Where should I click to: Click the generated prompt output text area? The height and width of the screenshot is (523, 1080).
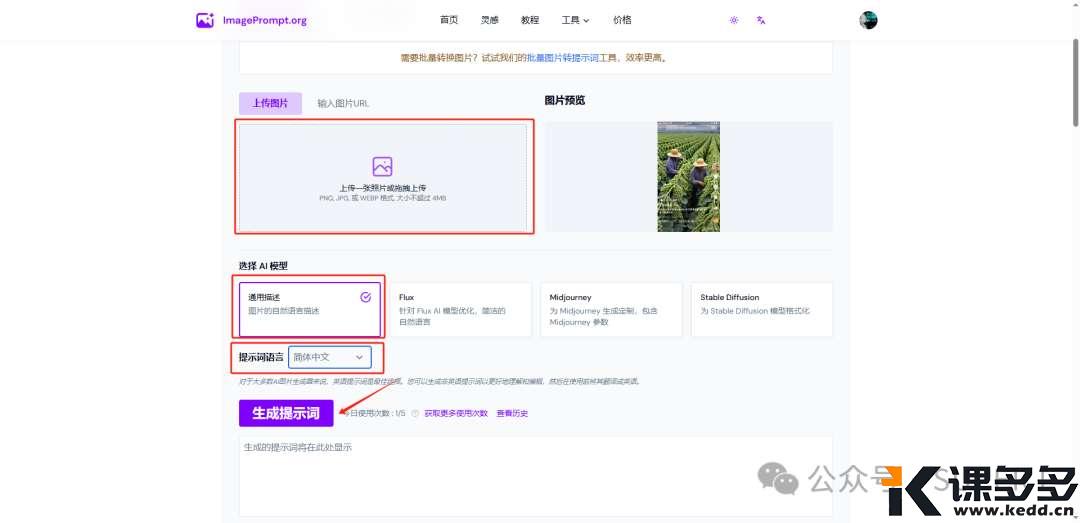coord(536,475)
